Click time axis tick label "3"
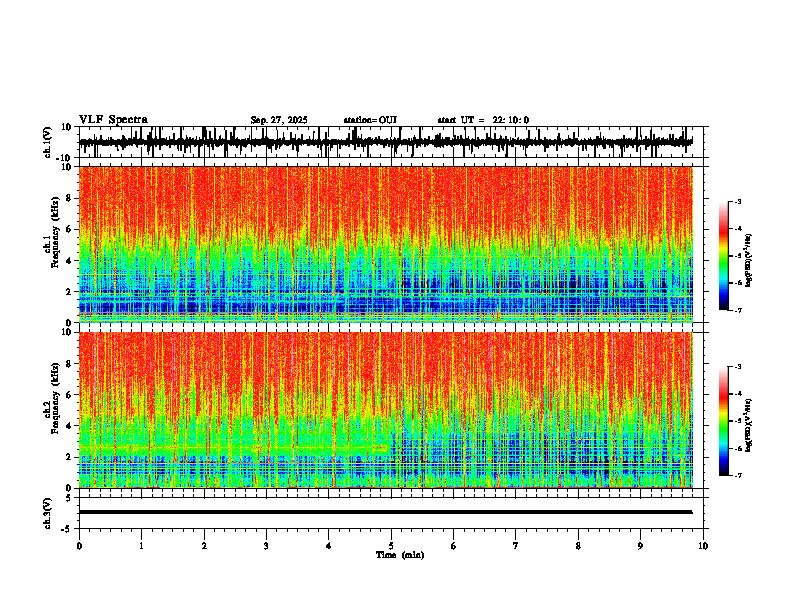Screen dimensions: 792x612 pyautogui.click(x=266, y=546)
